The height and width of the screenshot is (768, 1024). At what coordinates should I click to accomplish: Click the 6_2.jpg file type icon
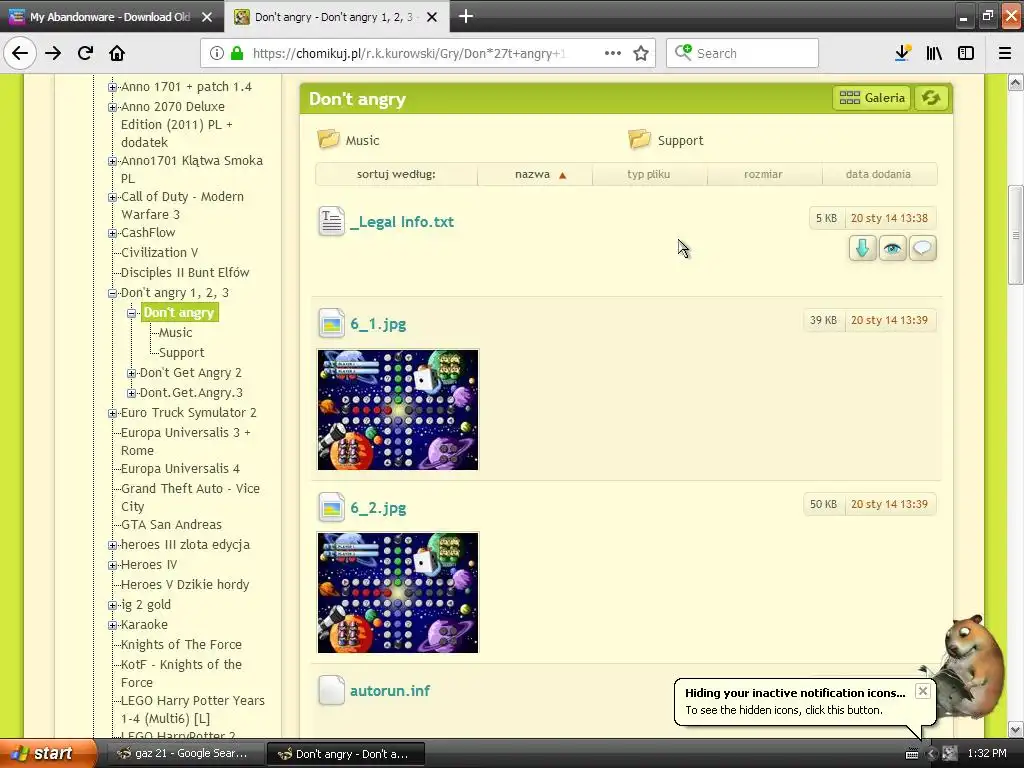(331, 507)
